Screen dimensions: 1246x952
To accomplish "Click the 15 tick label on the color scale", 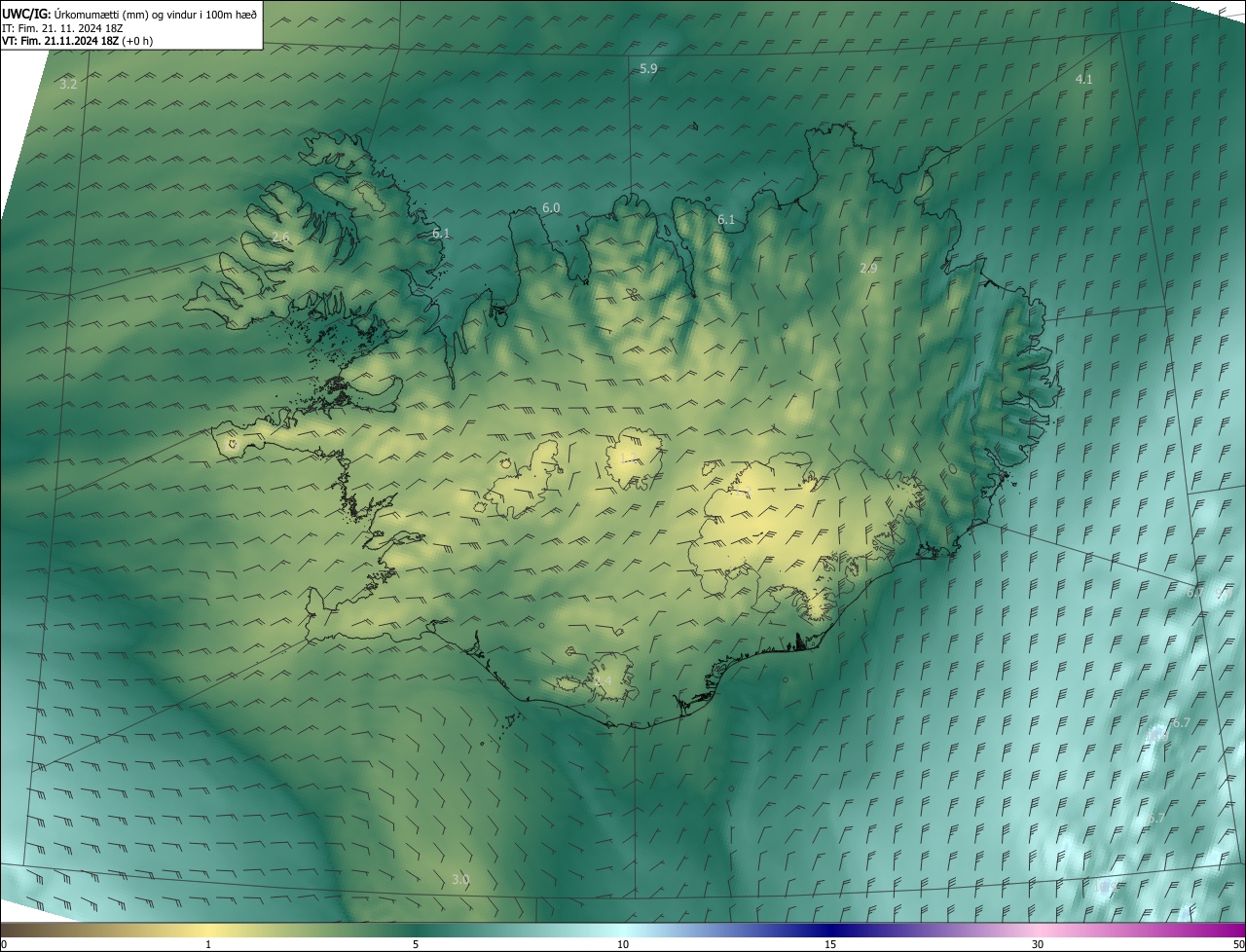I will click(x=830, y=944).
